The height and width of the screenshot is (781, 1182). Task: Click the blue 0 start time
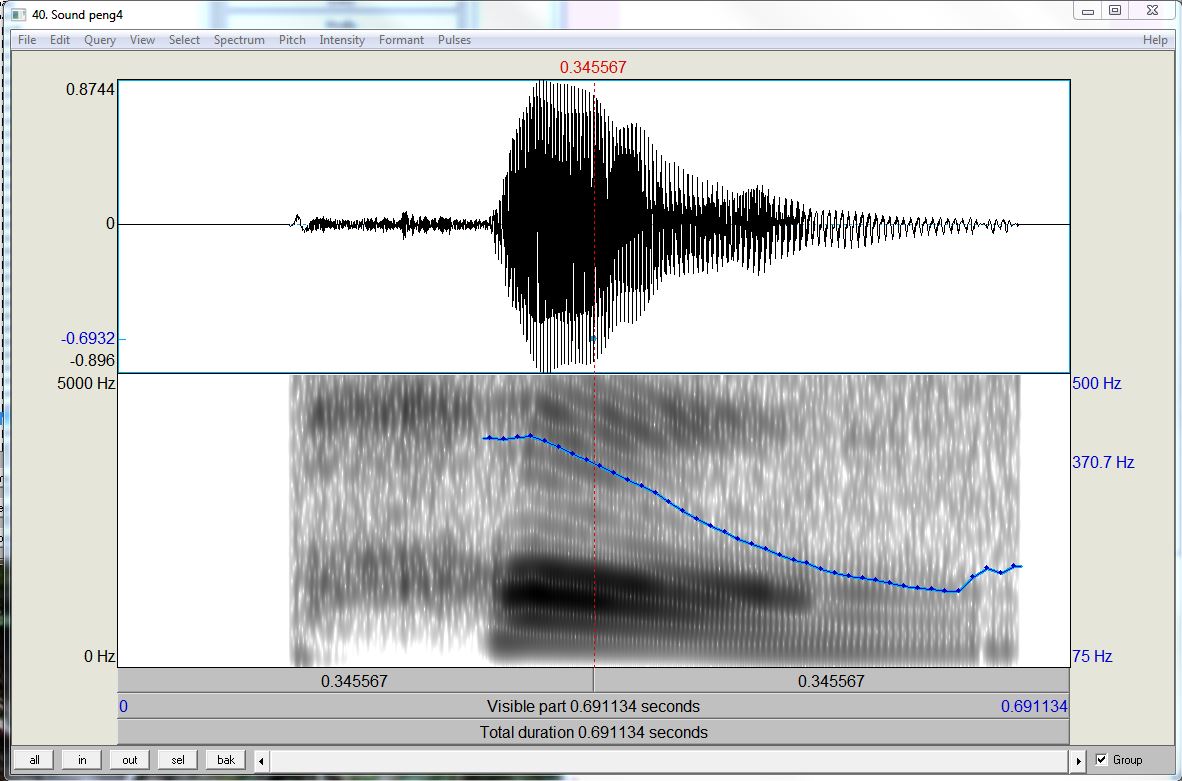[x=124, y=706]
